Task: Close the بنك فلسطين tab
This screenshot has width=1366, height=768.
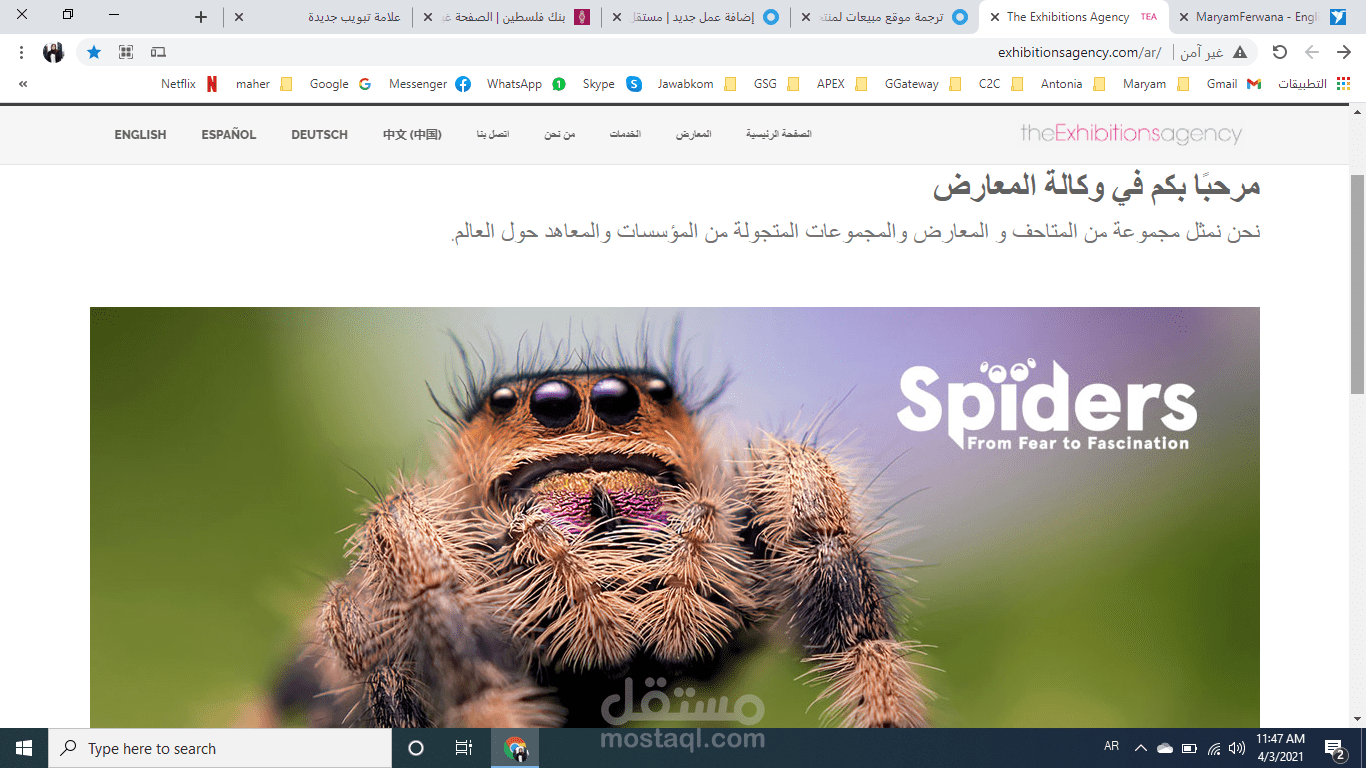Action: coord(428,17)
